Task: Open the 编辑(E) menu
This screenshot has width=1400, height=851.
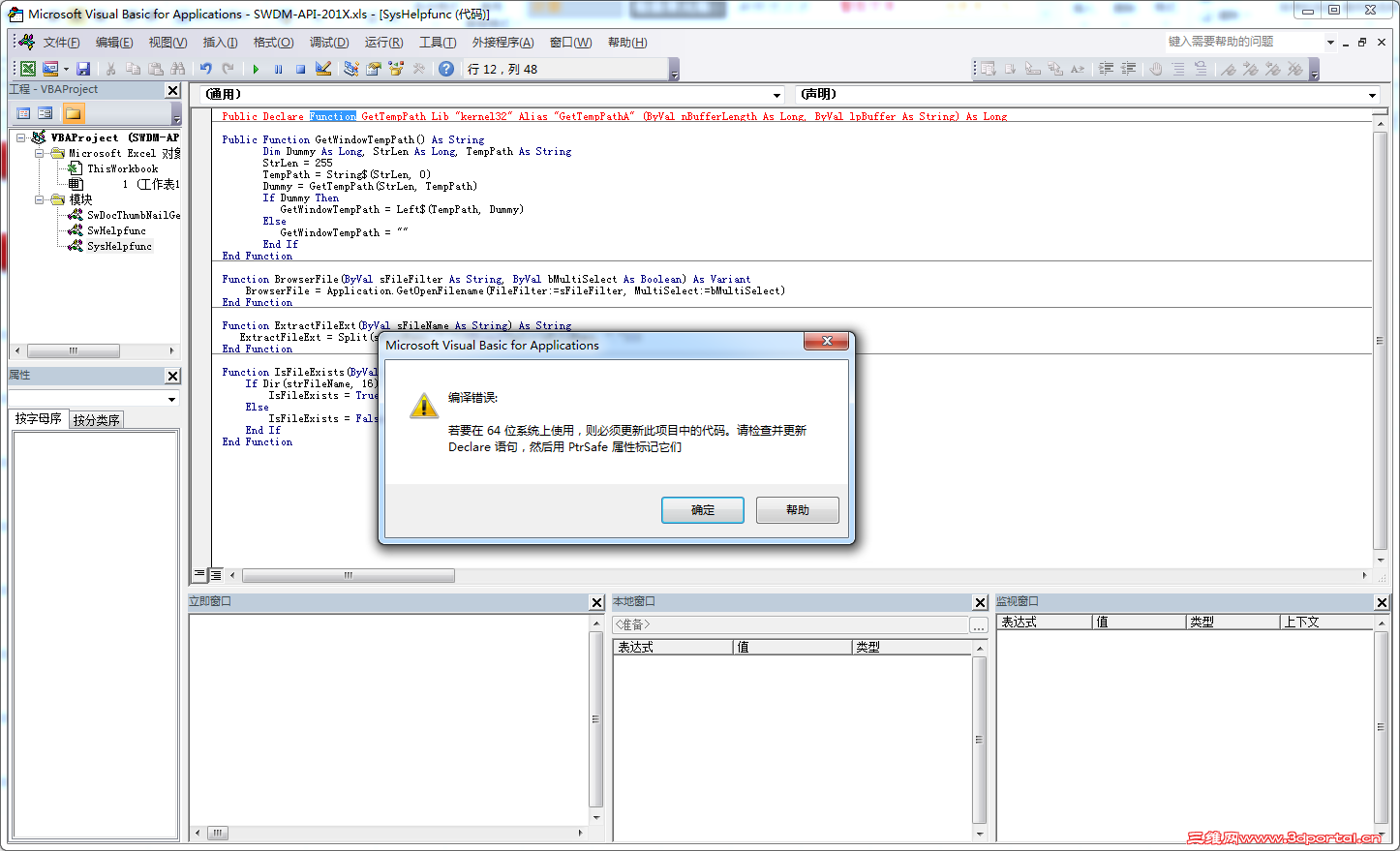Action: point(114,43)
